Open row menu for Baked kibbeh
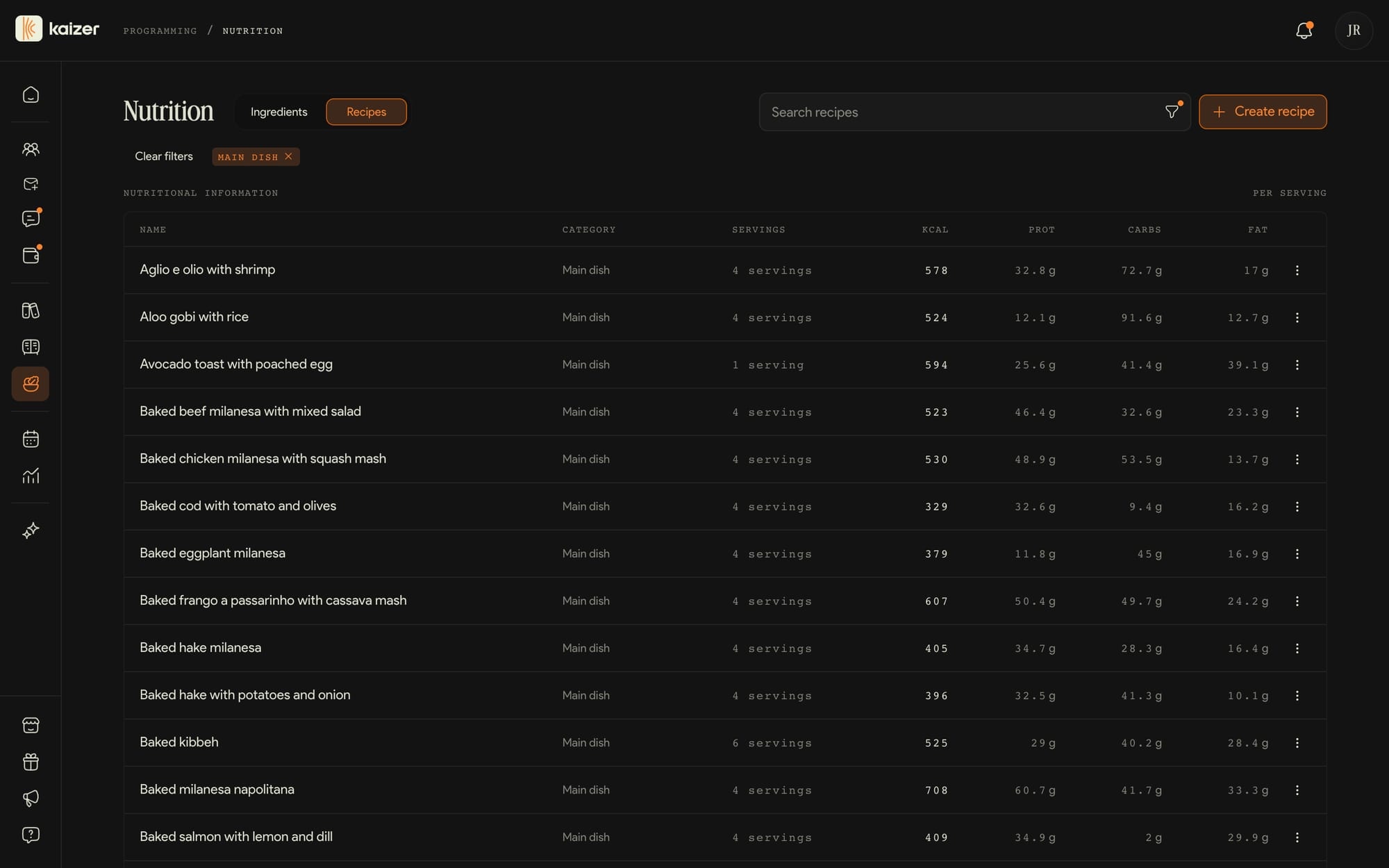Screen dimensions: 1389x868 click(1297, 742)
